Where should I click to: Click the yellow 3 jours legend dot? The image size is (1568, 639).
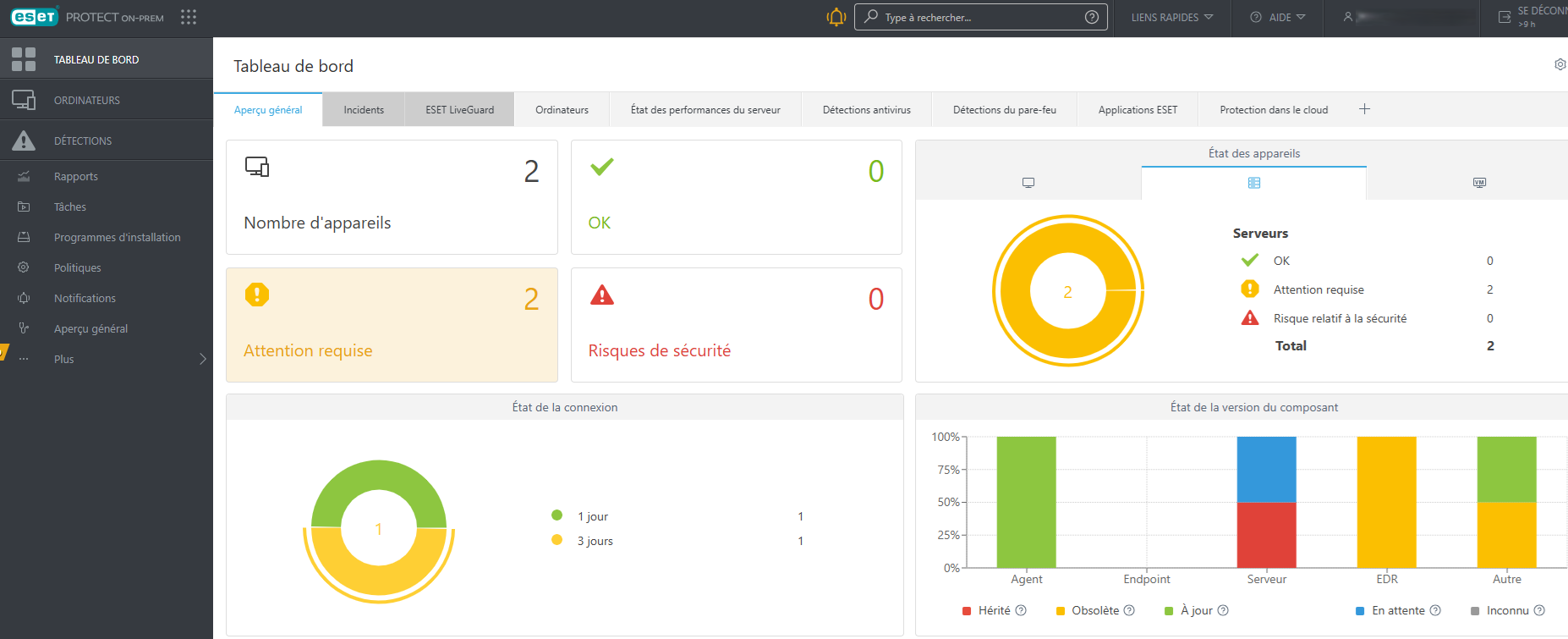pos(556,540)
